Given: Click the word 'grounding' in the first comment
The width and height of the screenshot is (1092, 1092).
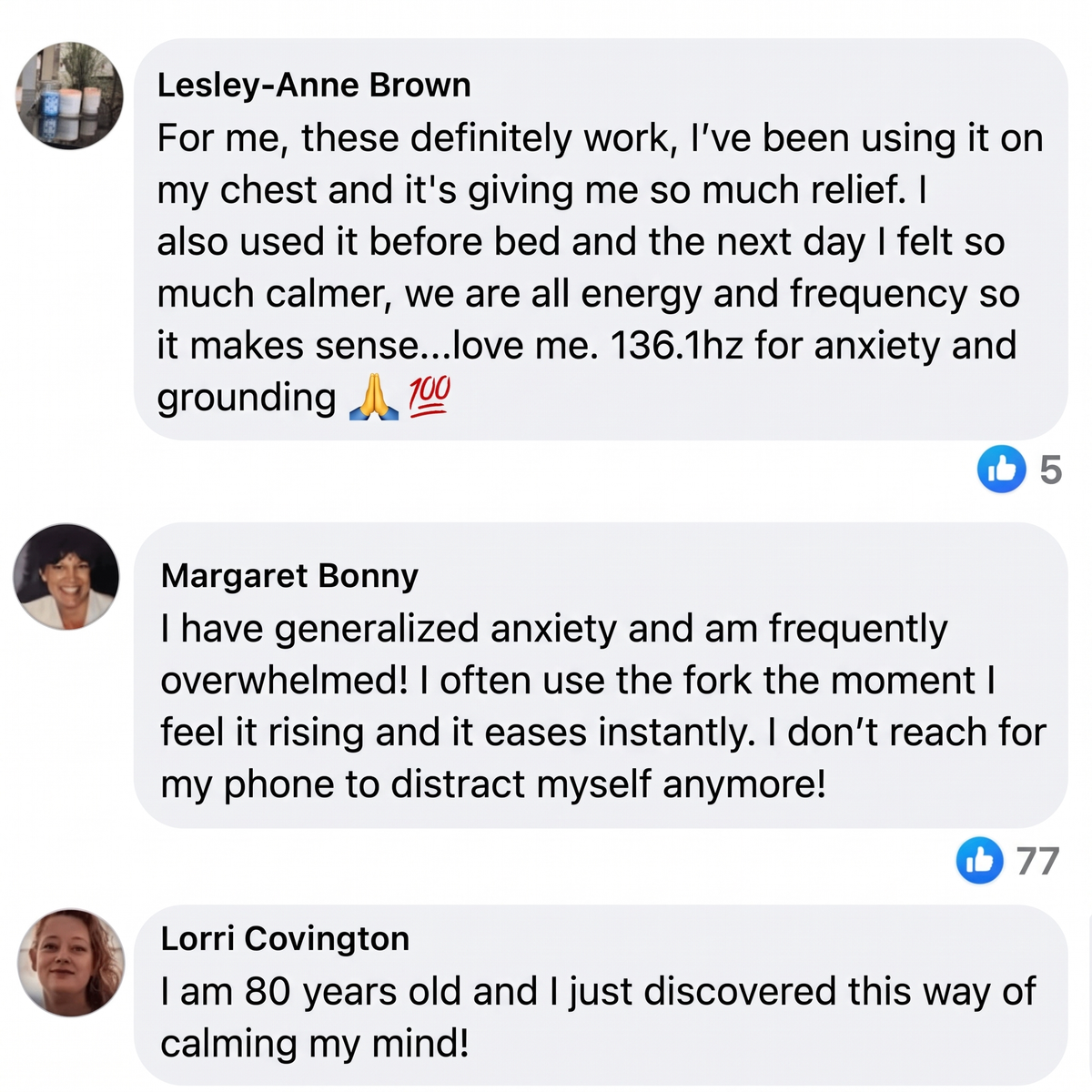Looking at the screenshot, I should 247,399.
